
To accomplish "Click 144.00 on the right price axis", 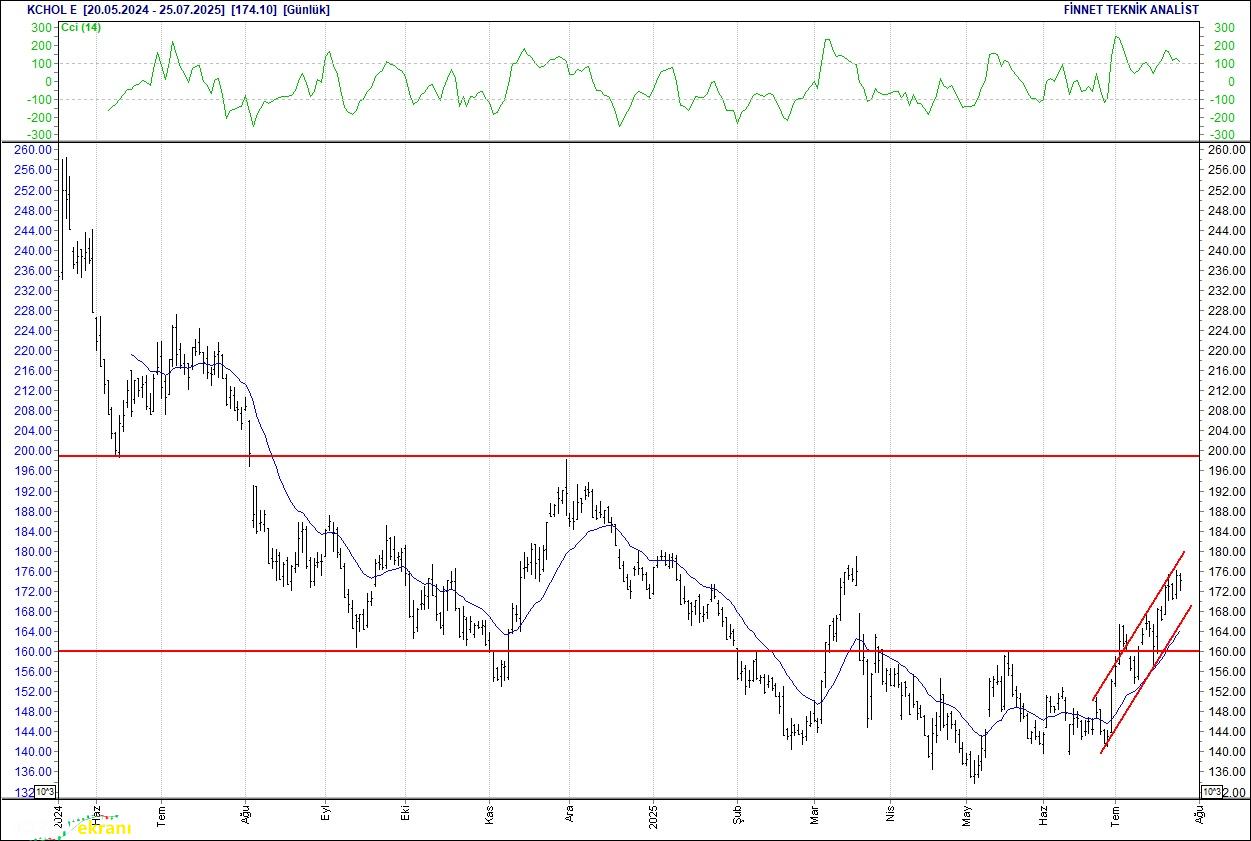I will [x=1225, y=732].
